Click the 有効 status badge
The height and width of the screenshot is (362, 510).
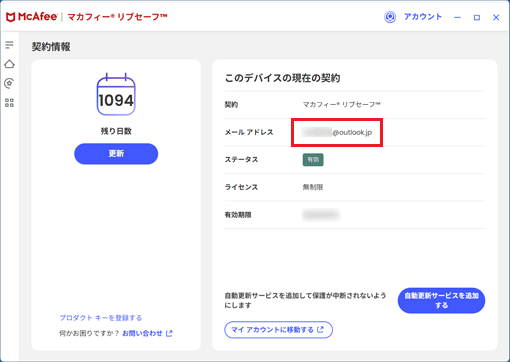coord(313,160)
